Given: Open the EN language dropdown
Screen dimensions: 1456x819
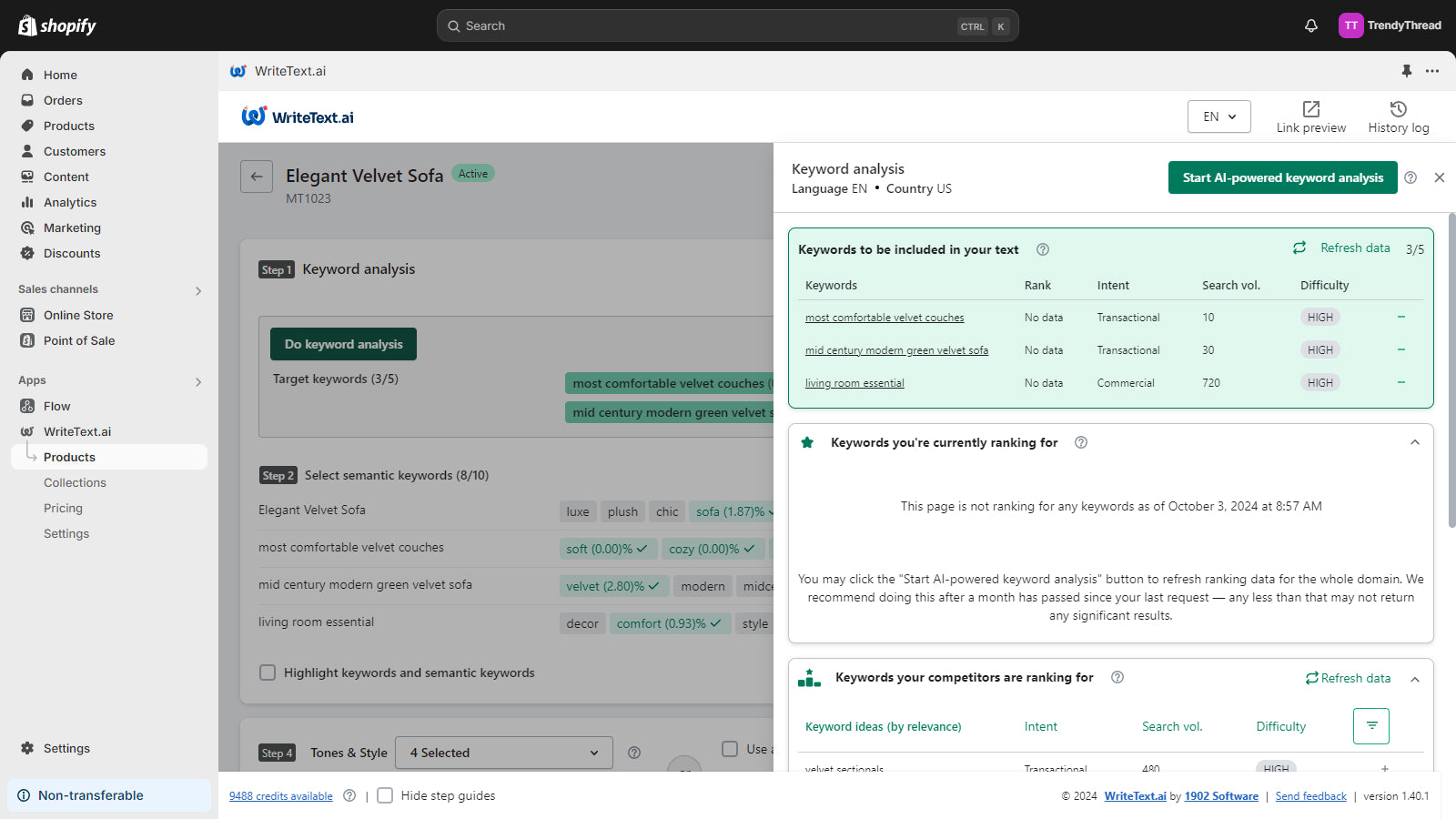Looking at the screenshot, I should 1219,116.
